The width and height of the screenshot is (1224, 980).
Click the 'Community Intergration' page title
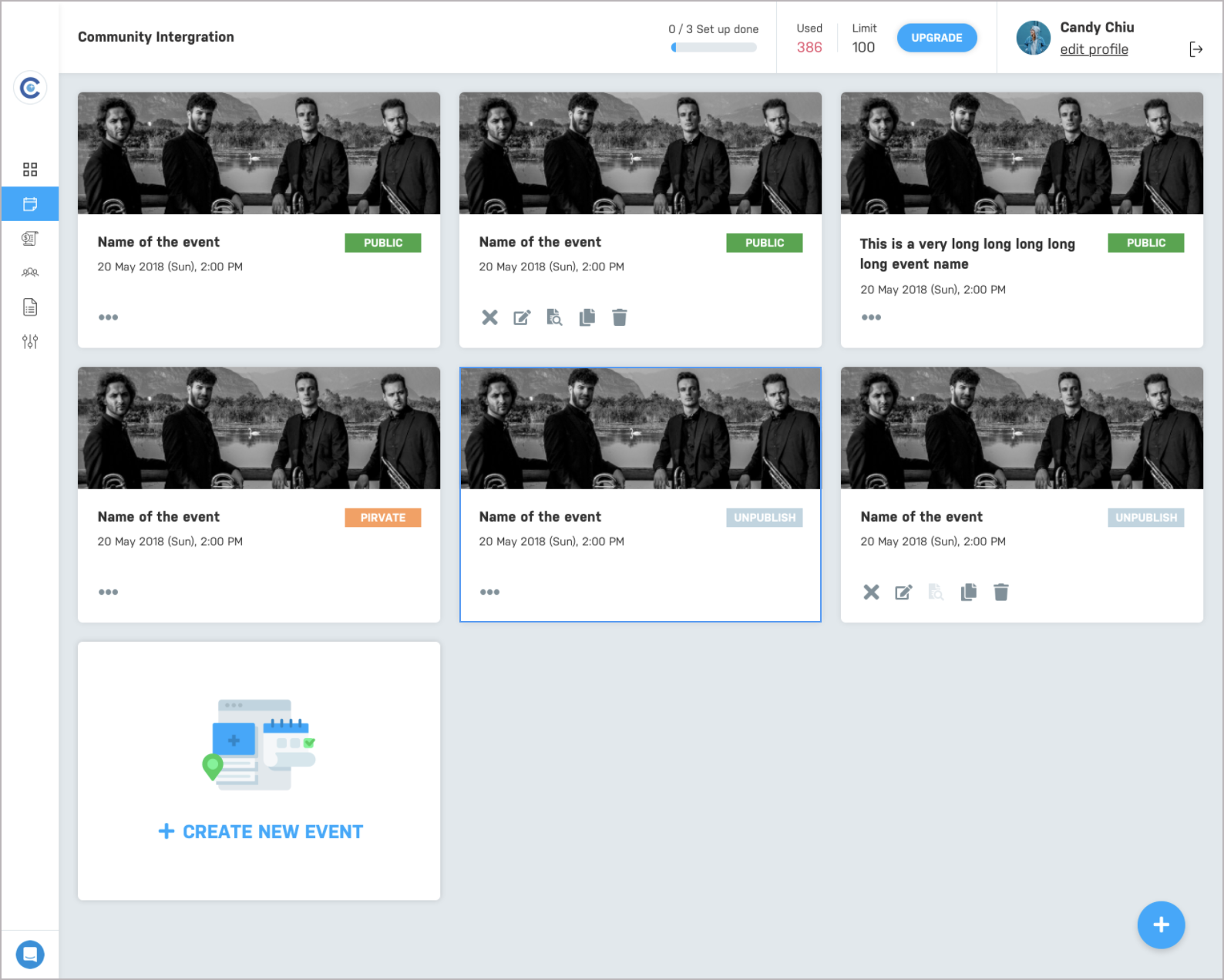coord(156,37)
